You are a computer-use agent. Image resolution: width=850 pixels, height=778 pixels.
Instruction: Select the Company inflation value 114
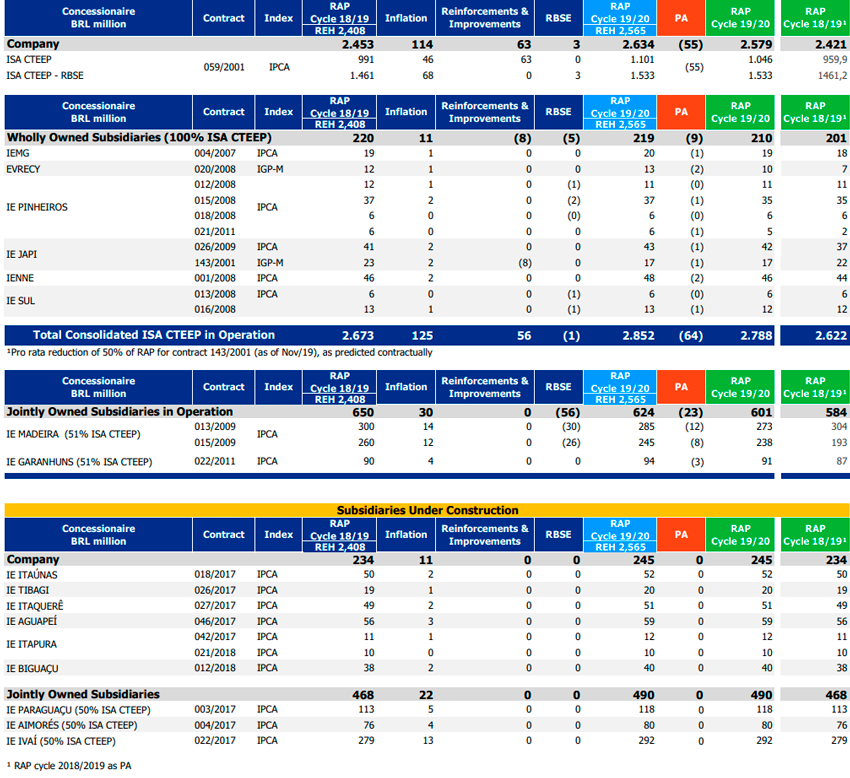422,44
